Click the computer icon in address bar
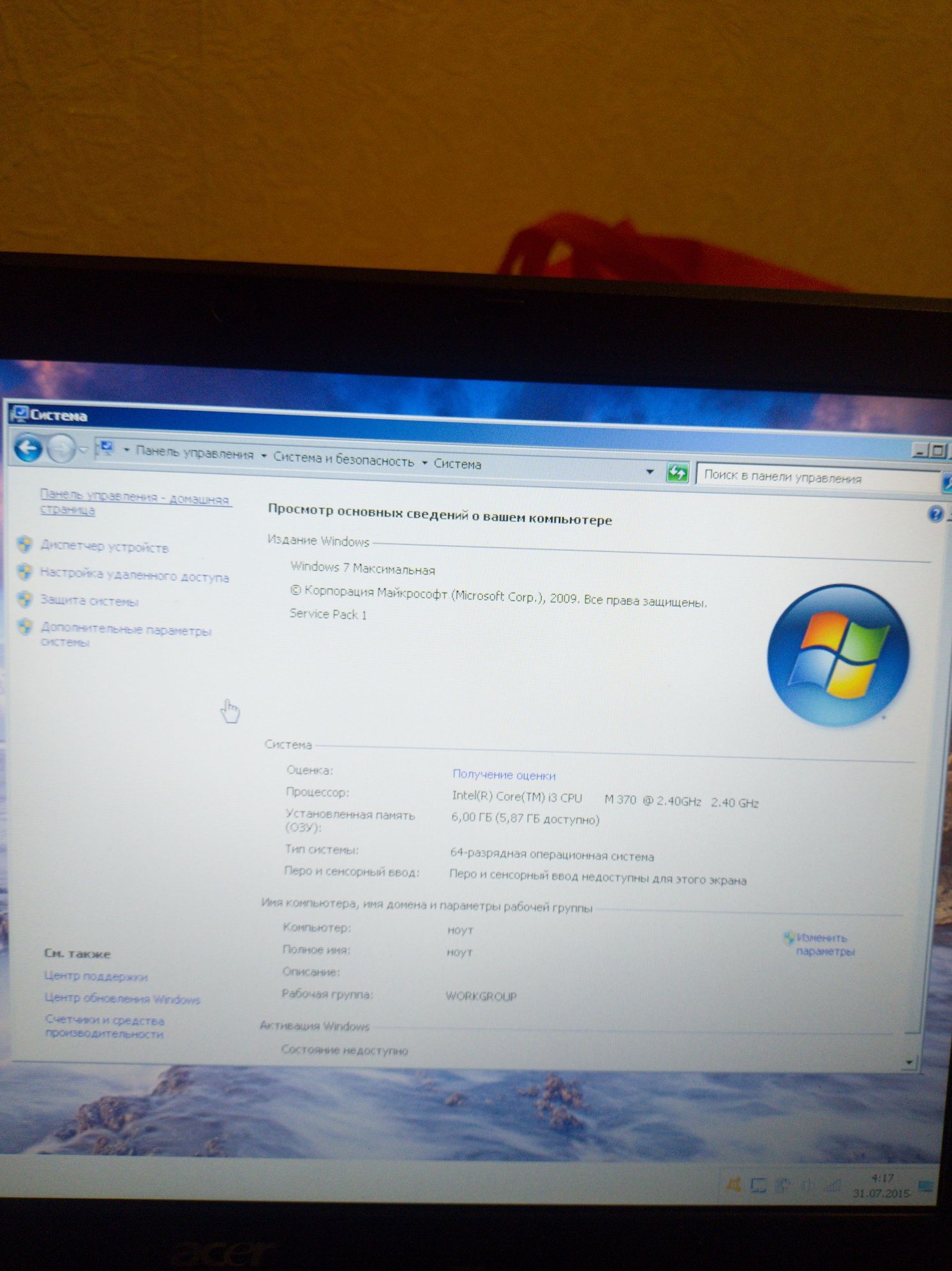952x1271 pixels. [106, 449]
